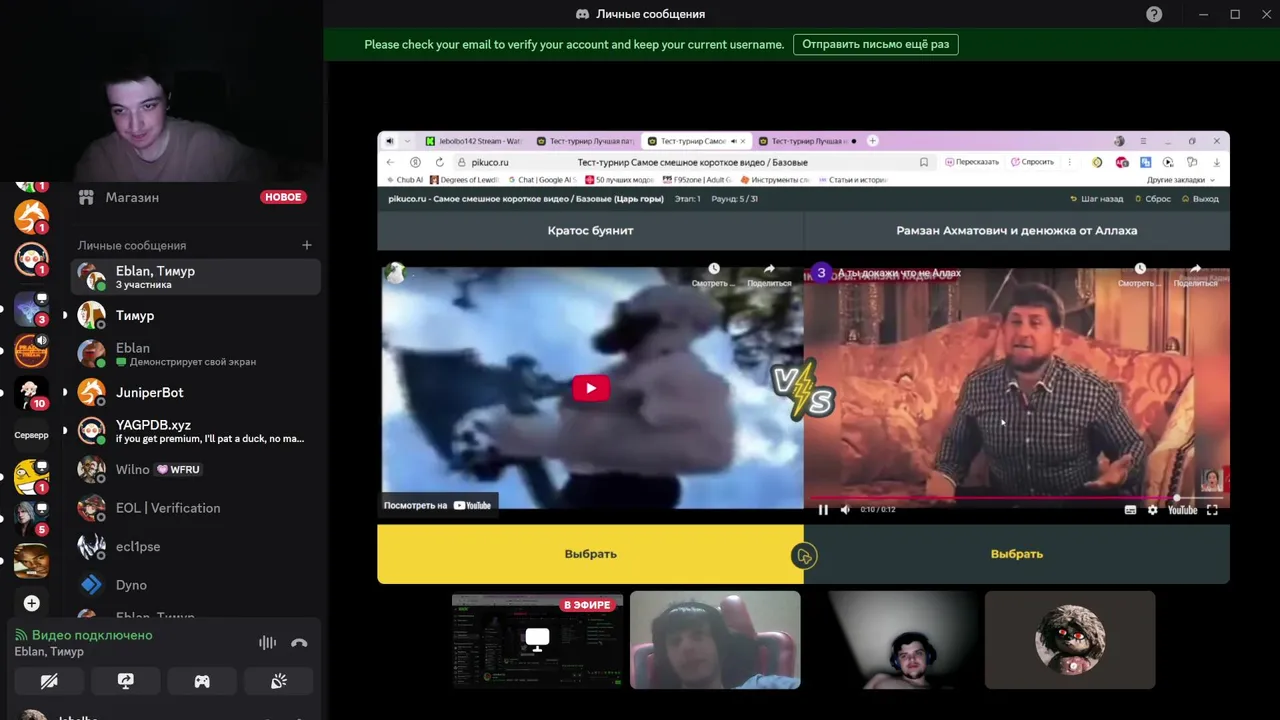
Task: Select red-chair webcam participant tile
Action: [715, 640]
